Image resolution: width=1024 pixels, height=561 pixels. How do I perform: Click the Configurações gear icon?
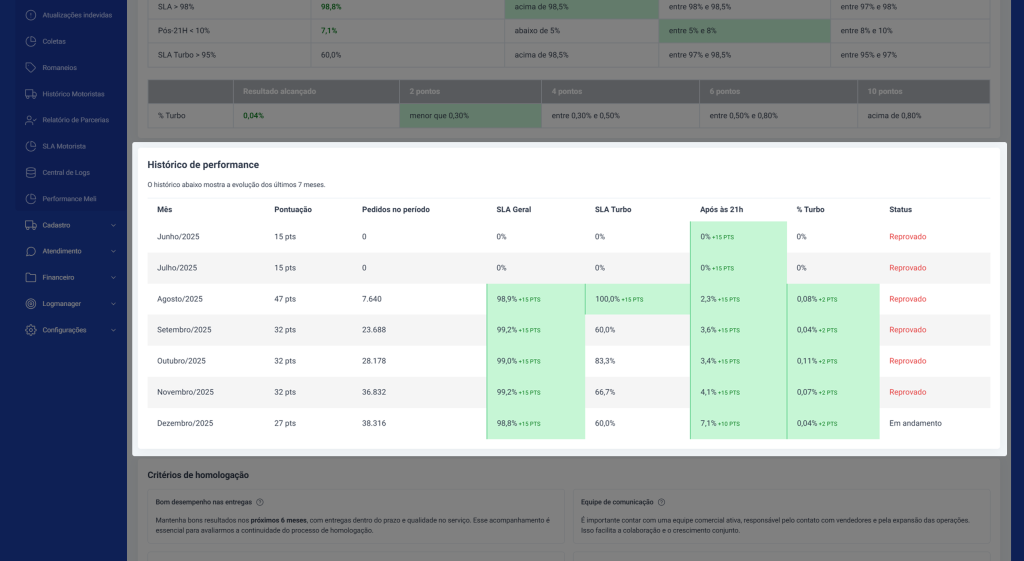pyautogui.click(x=31, y=330)
